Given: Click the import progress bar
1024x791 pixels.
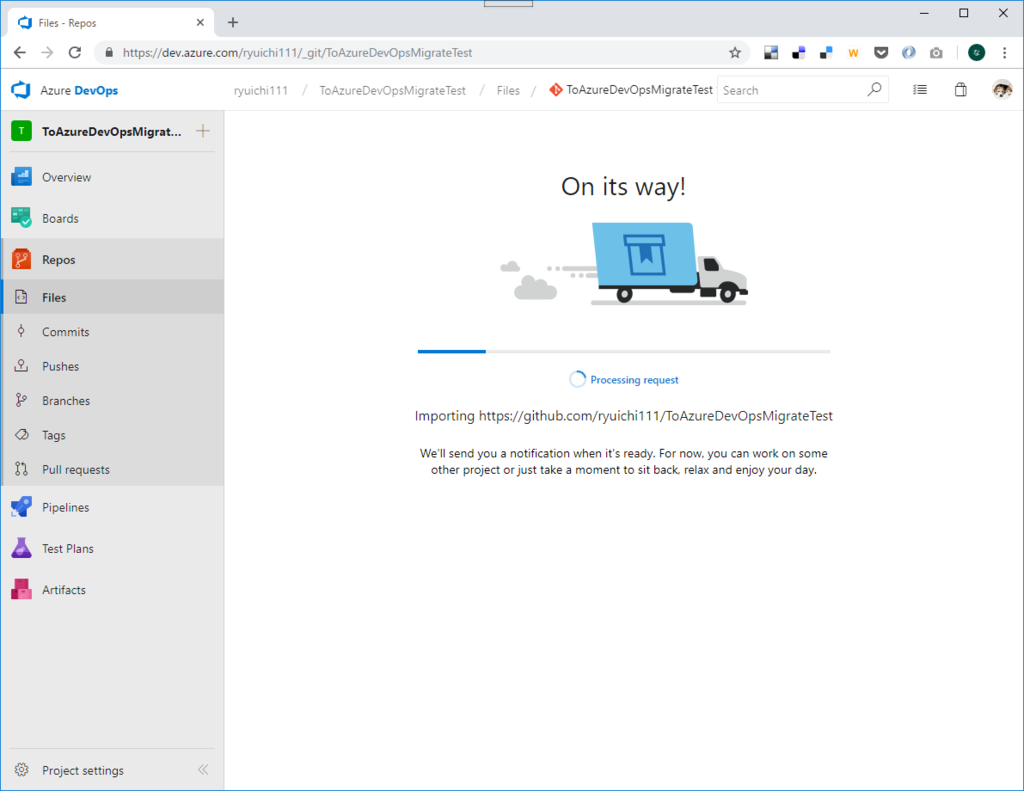Looking at the screenshot, I should 624,351.
